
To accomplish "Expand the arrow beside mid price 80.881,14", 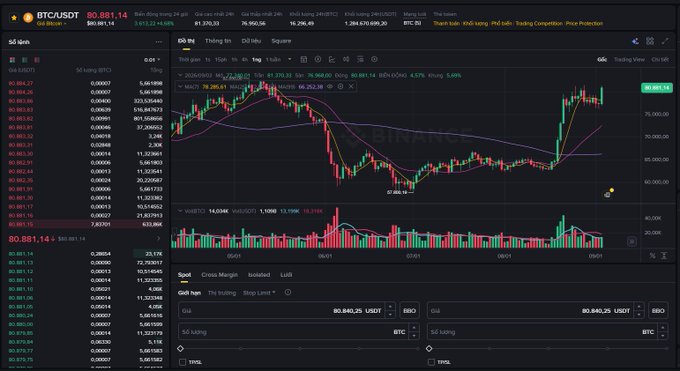I will (x=158, y=239).
